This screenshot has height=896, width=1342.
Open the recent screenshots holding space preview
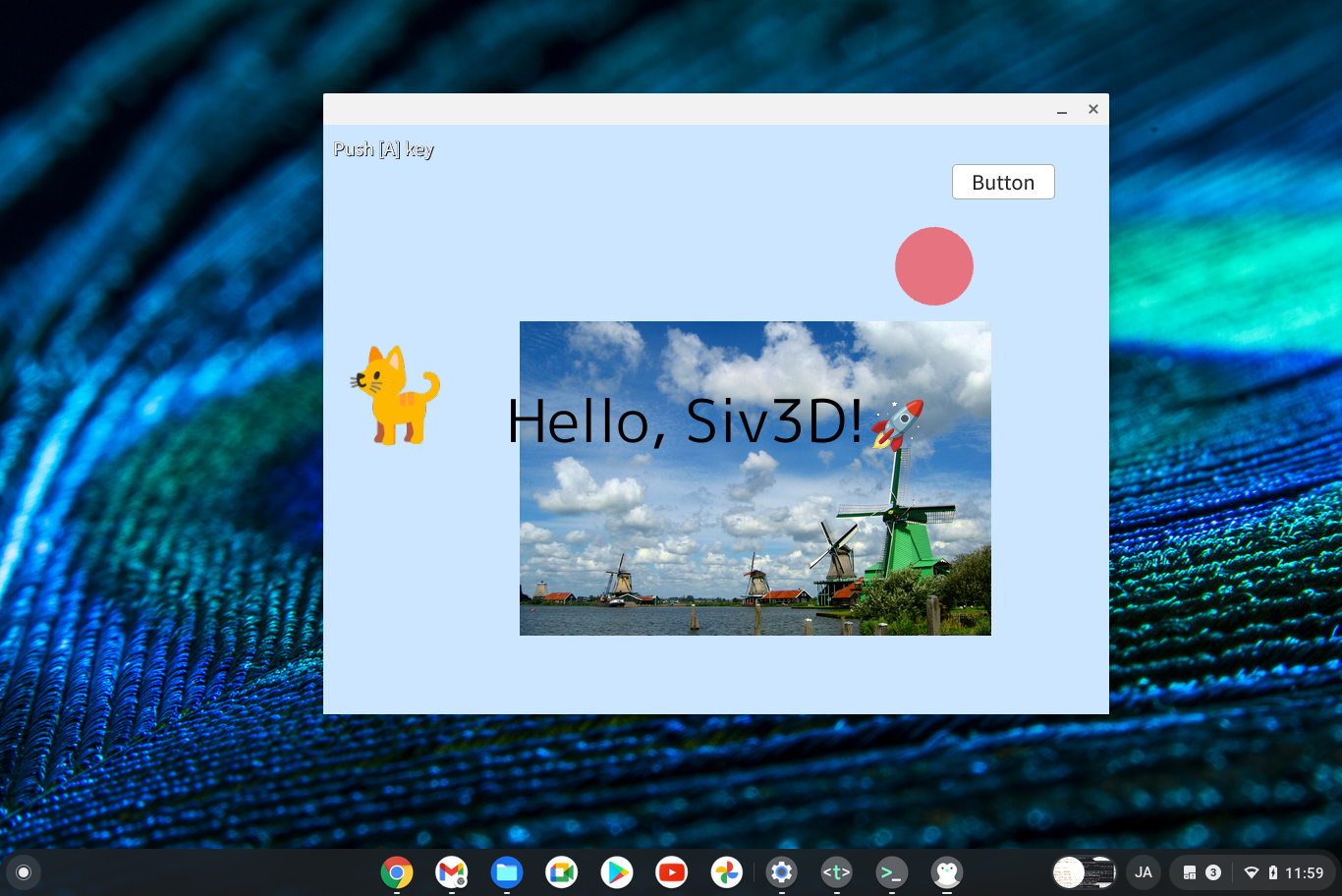pos(1085,872)
